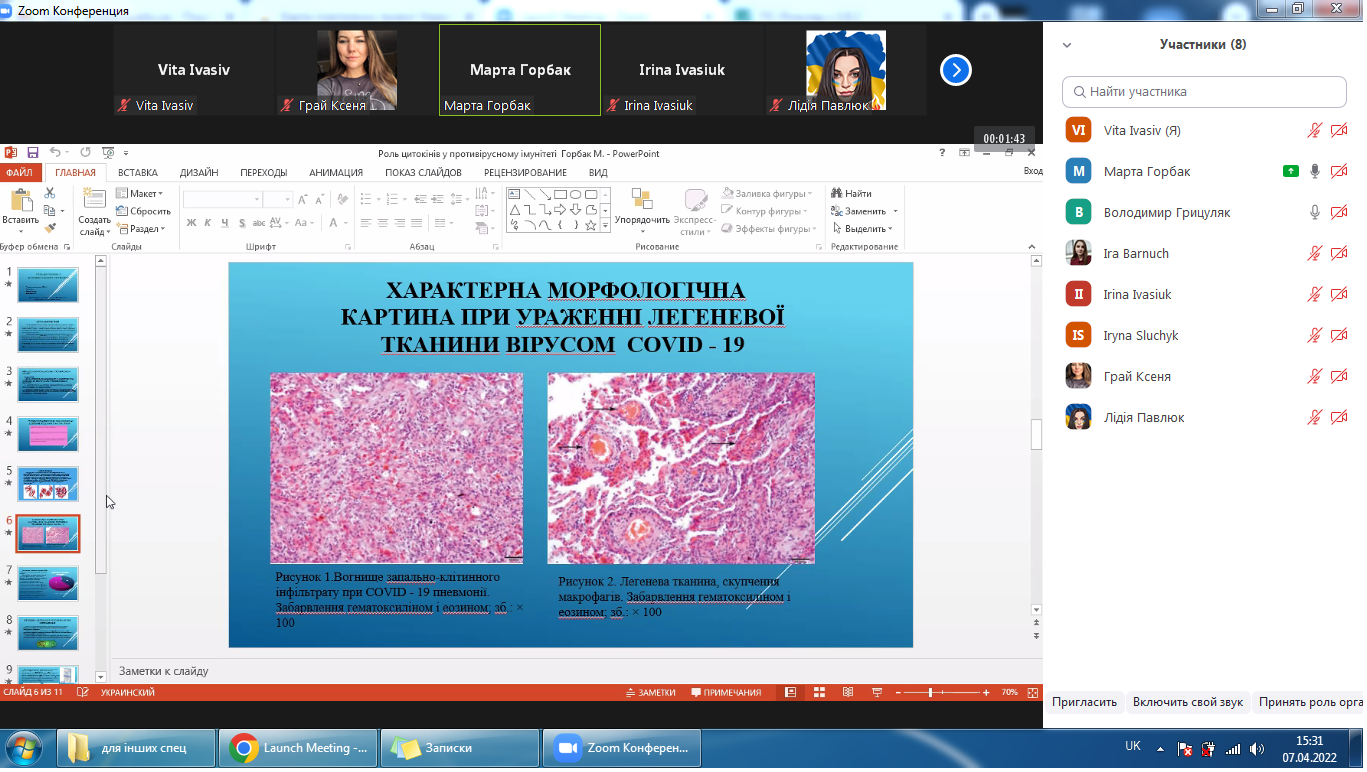Toggle the ЗАМЕТКИ notes pane in status bar
Image resolution: width=1367 pixels, height=772 pixels.
[650, 692]
